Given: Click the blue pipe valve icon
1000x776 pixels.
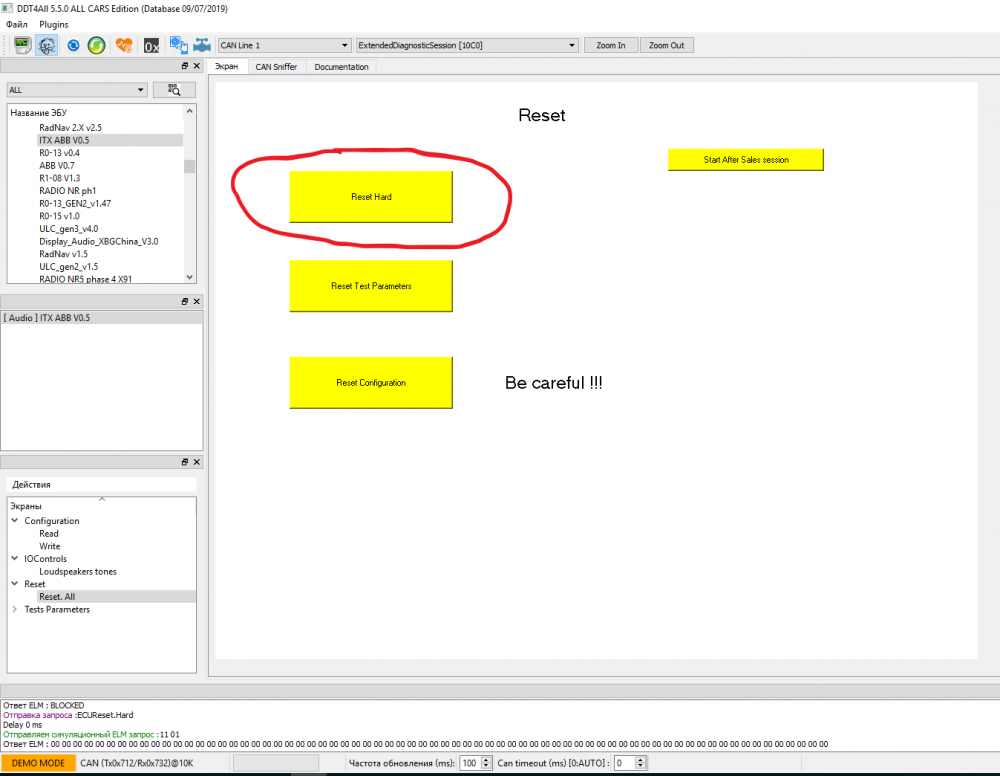Looking at the screenshot, I should point(202,45).
